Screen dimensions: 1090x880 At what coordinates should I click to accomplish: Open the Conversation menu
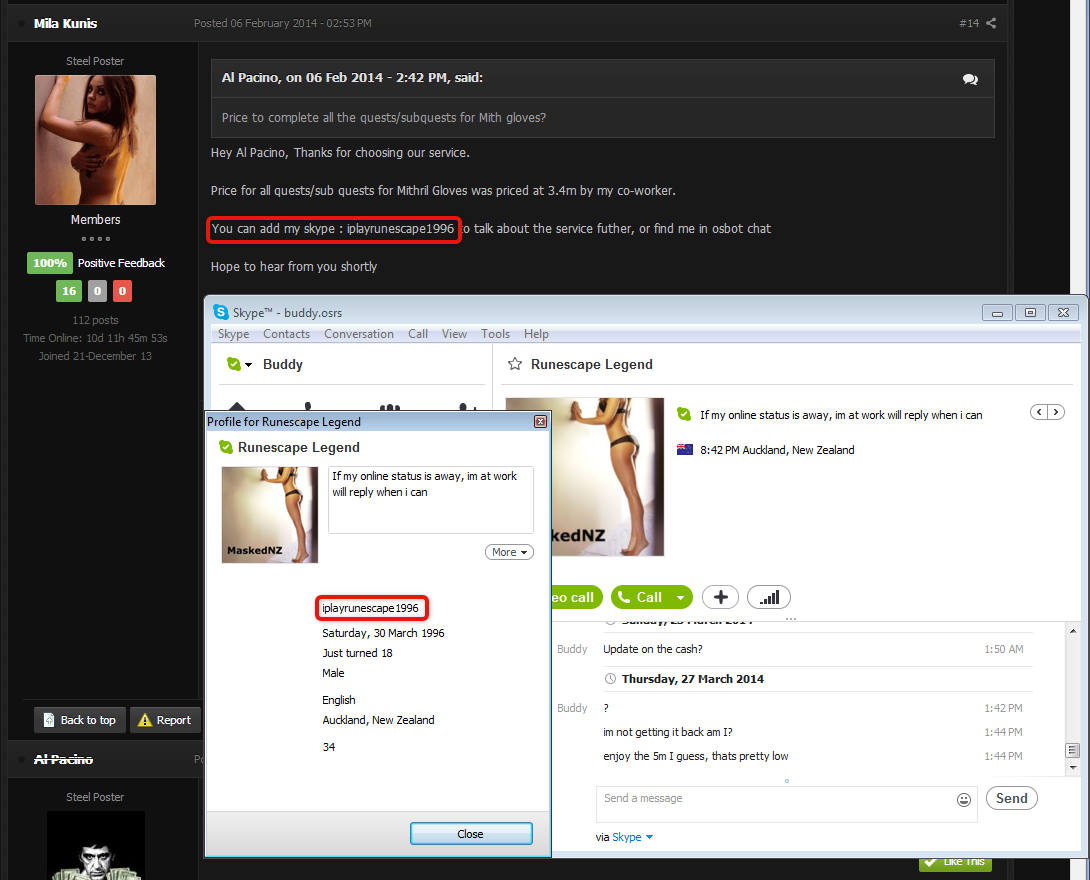[x=359, y=334]
